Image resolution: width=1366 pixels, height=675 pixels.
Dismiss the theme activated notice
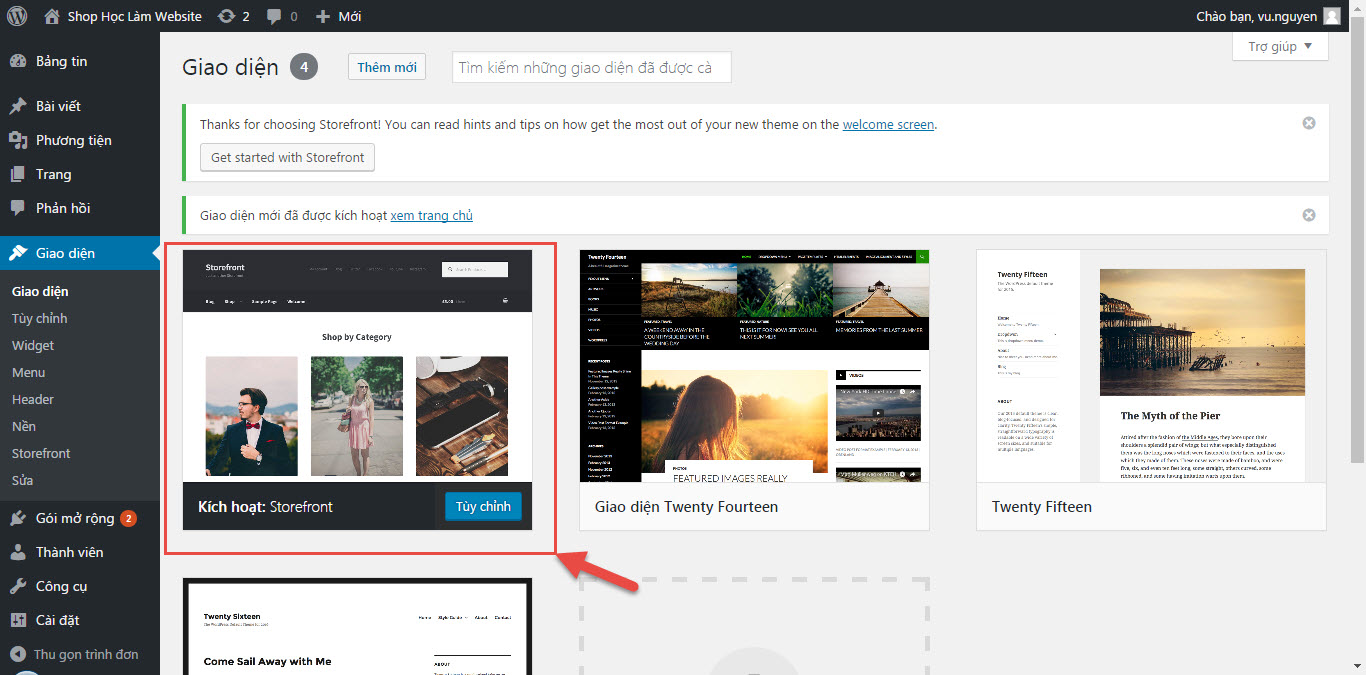tap(1309, 215)
